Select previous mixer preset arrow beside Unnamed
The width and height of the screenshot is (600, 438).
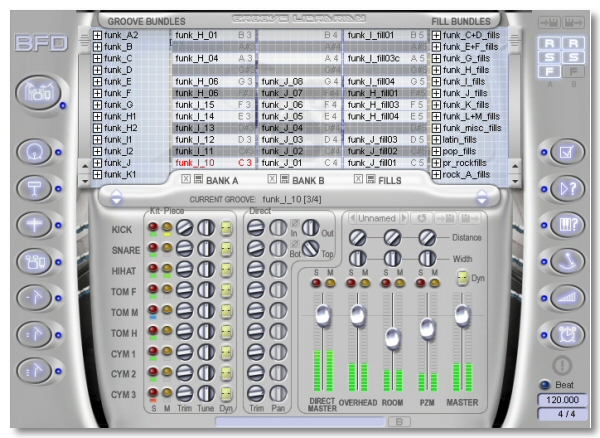(x=352, y=218)
